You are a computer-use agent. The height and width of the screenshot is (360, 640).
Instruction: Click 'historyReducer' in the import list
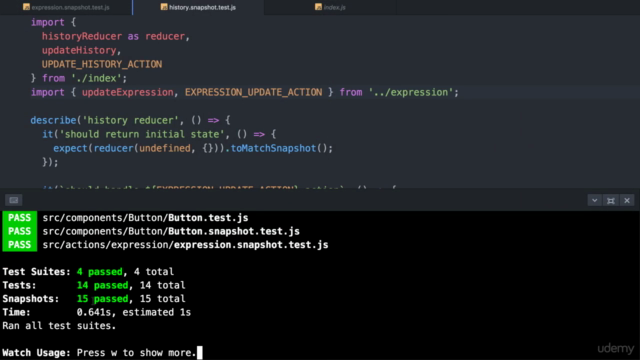(82, 36)
